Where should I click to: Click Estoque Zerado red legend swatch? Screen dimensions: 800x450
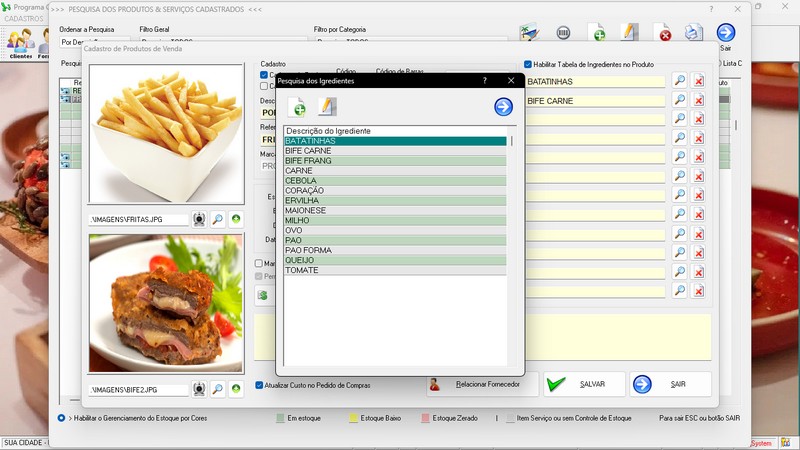[x=426, y=418]
